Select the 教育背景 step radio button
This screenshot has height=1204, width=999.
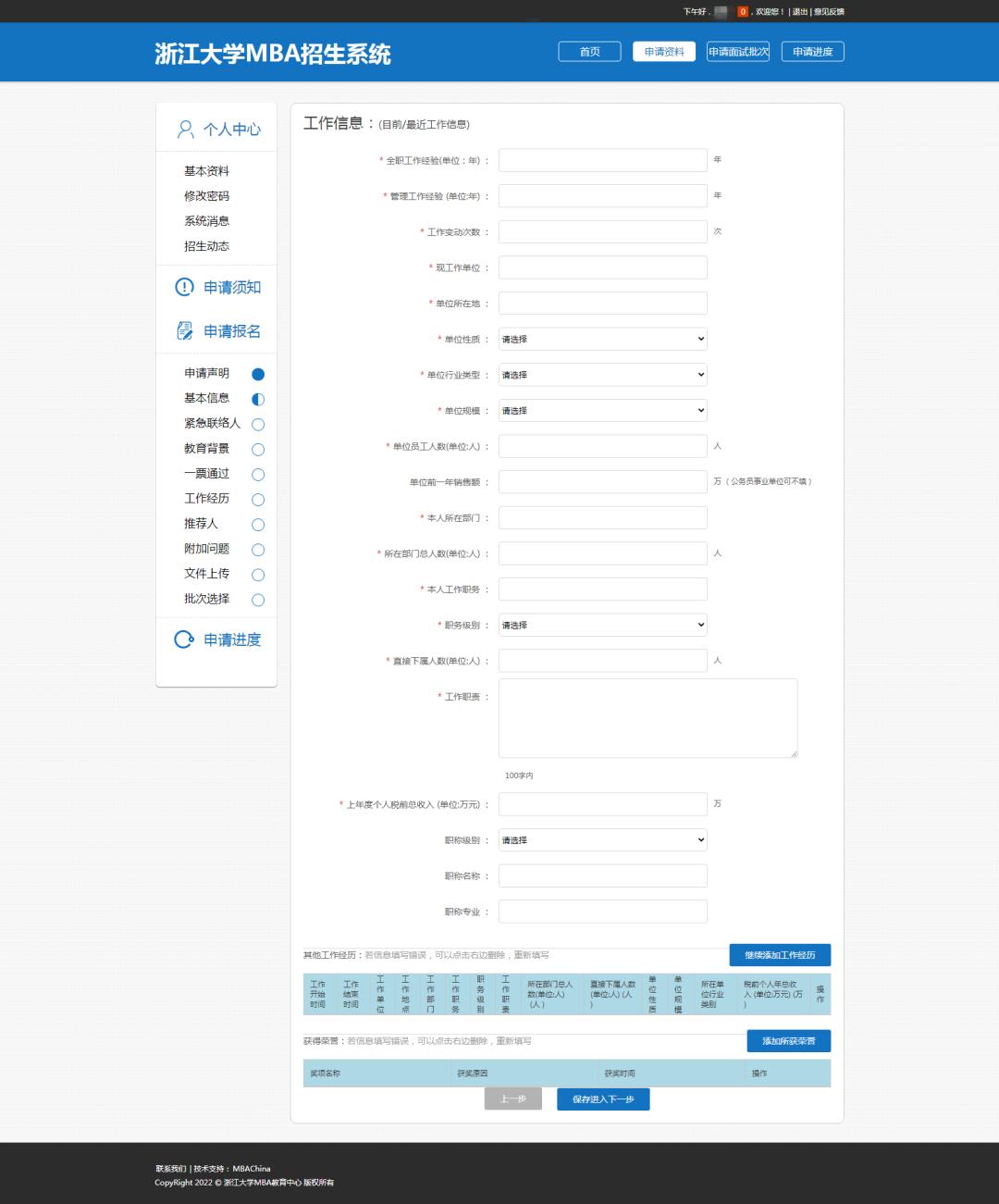pos(257,449)
